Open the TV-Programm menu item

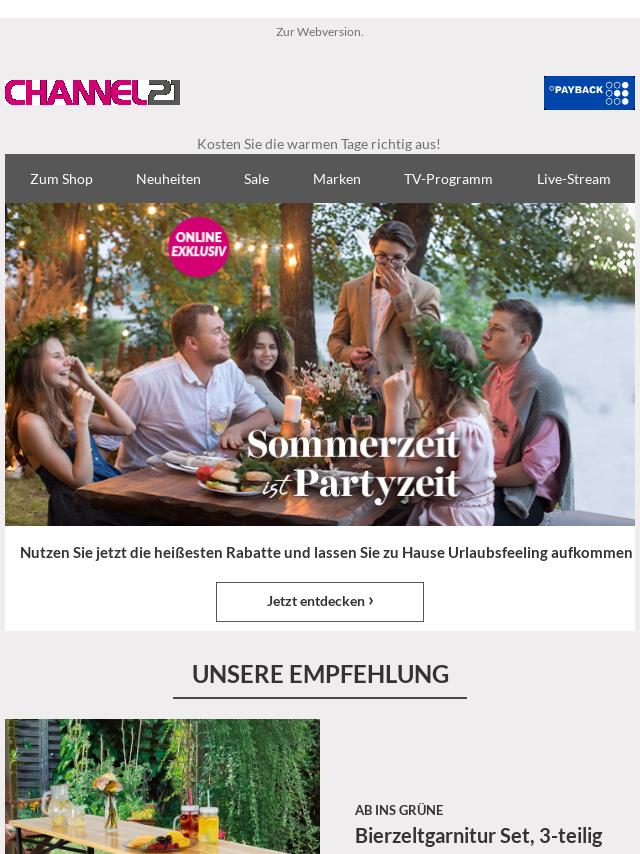(448, 179)
